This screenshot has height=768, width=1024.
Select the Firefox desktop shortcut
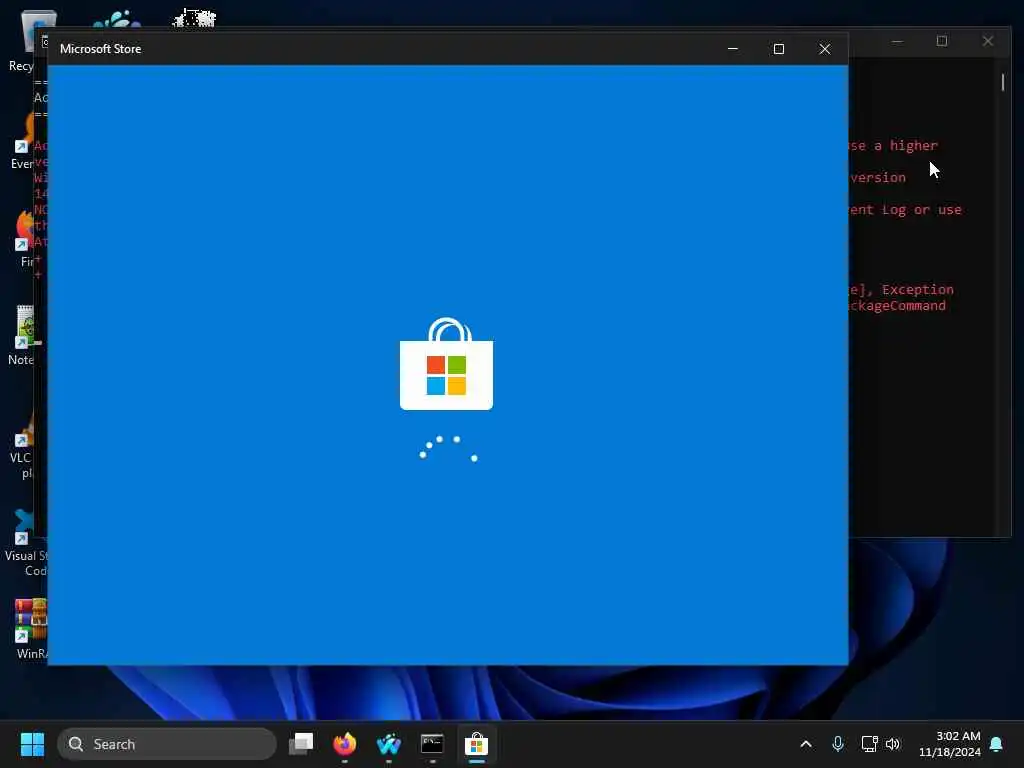point(25,240)
